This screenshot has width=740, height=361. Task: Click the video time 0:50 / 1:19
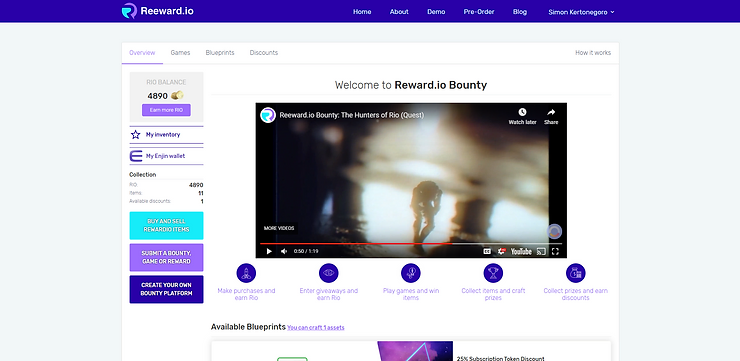point(306,252)
